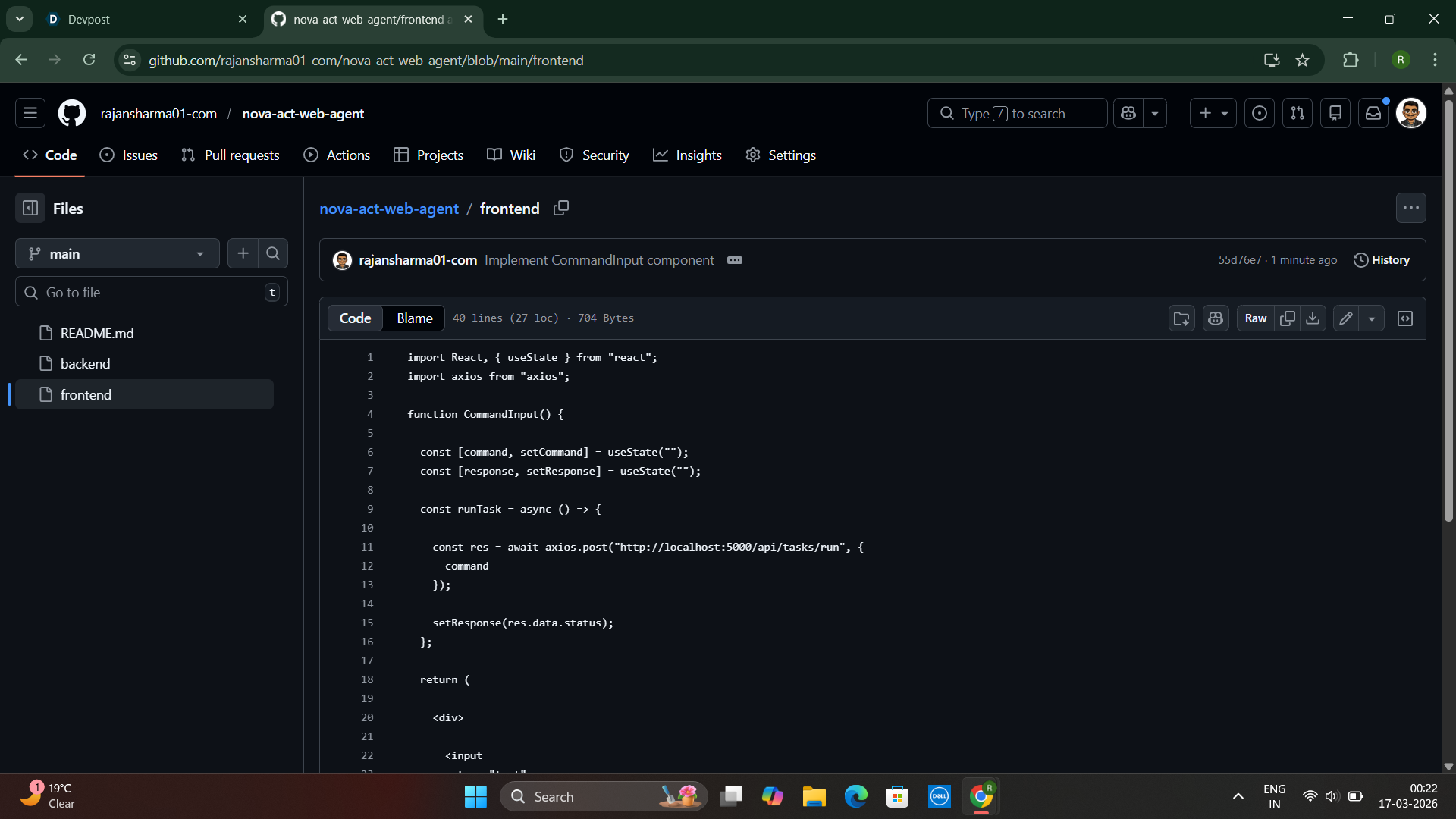View the commit History
This screenshot has width=1456, height=819.
(1382, 260)
